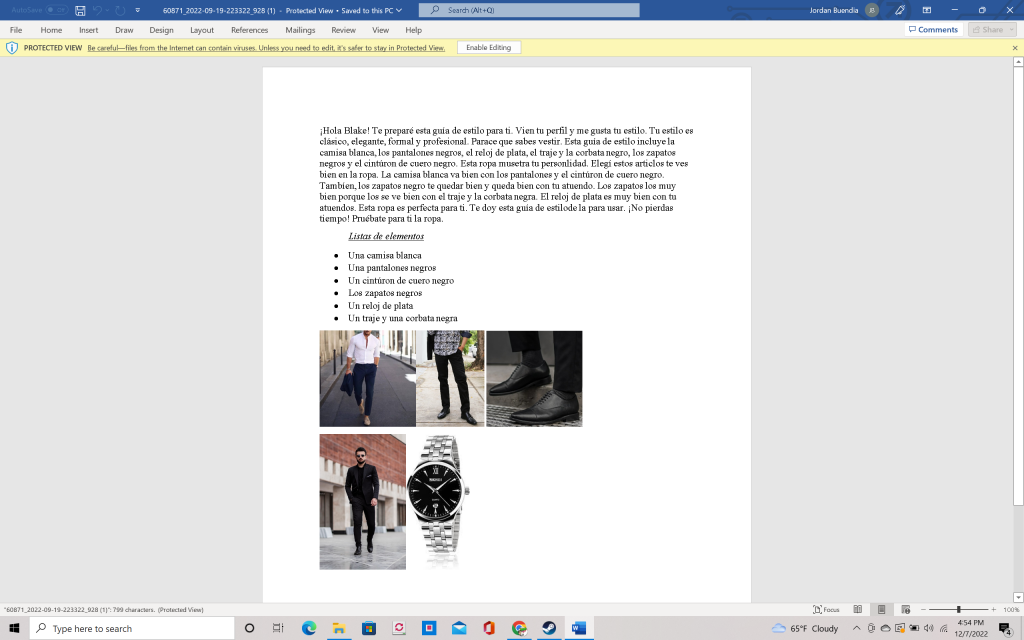This screenshot has width=1024, height=640.
Task: Click the pen icon in title bar
Action: tap(900, 10)
